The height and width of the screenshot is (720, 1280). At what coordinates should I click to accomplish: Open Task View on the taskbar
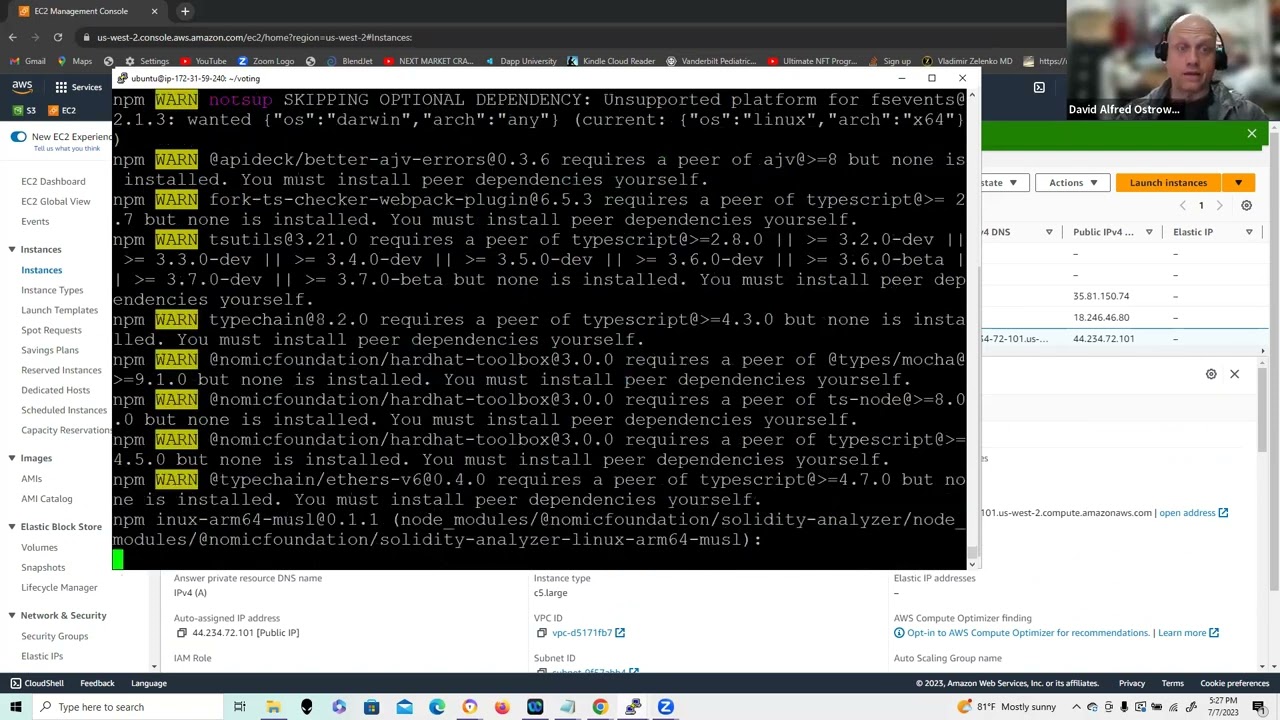(x=240, y=707)
